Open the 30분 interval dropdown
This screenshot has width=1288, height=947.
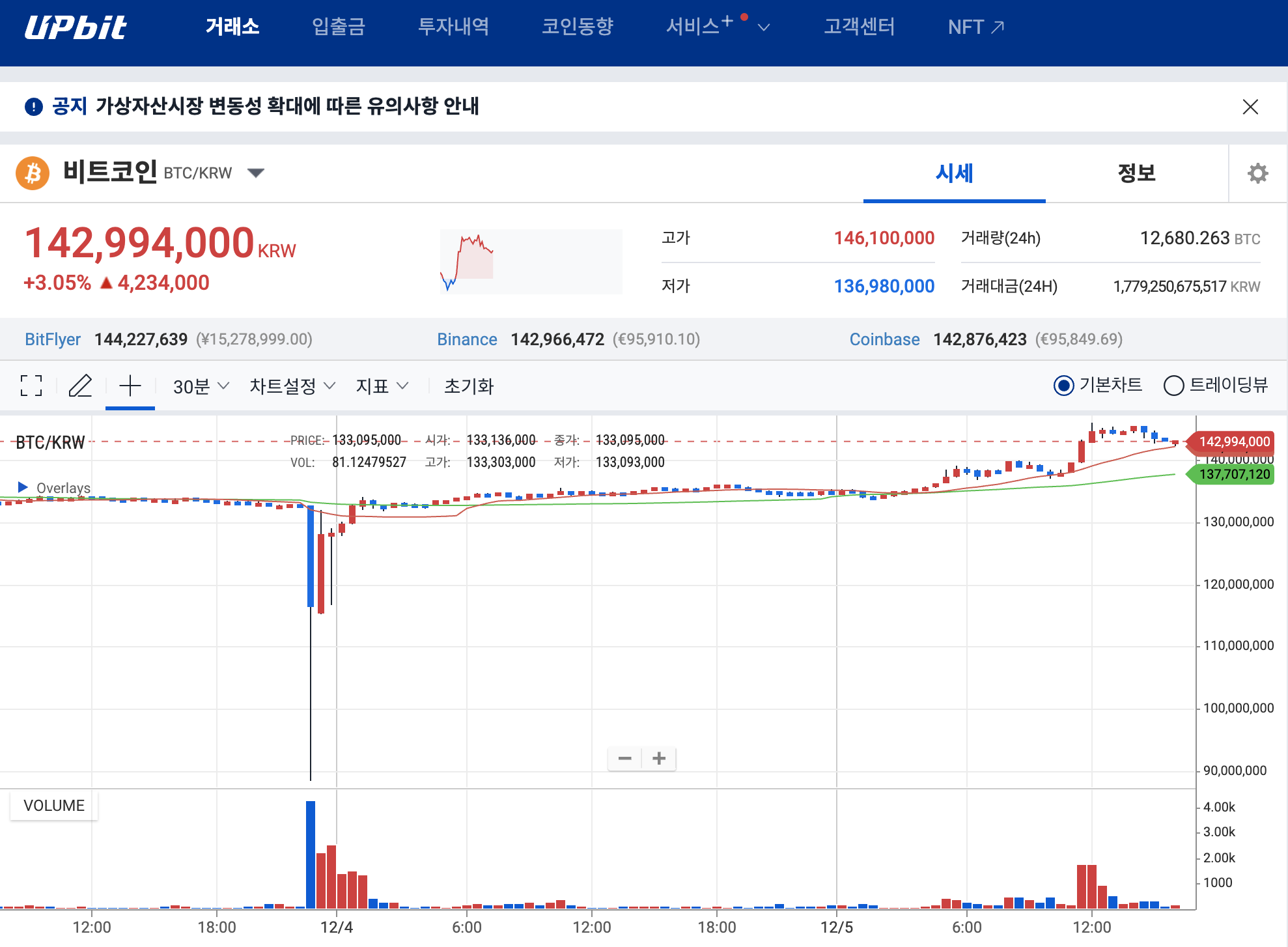(x=201, y=386)
